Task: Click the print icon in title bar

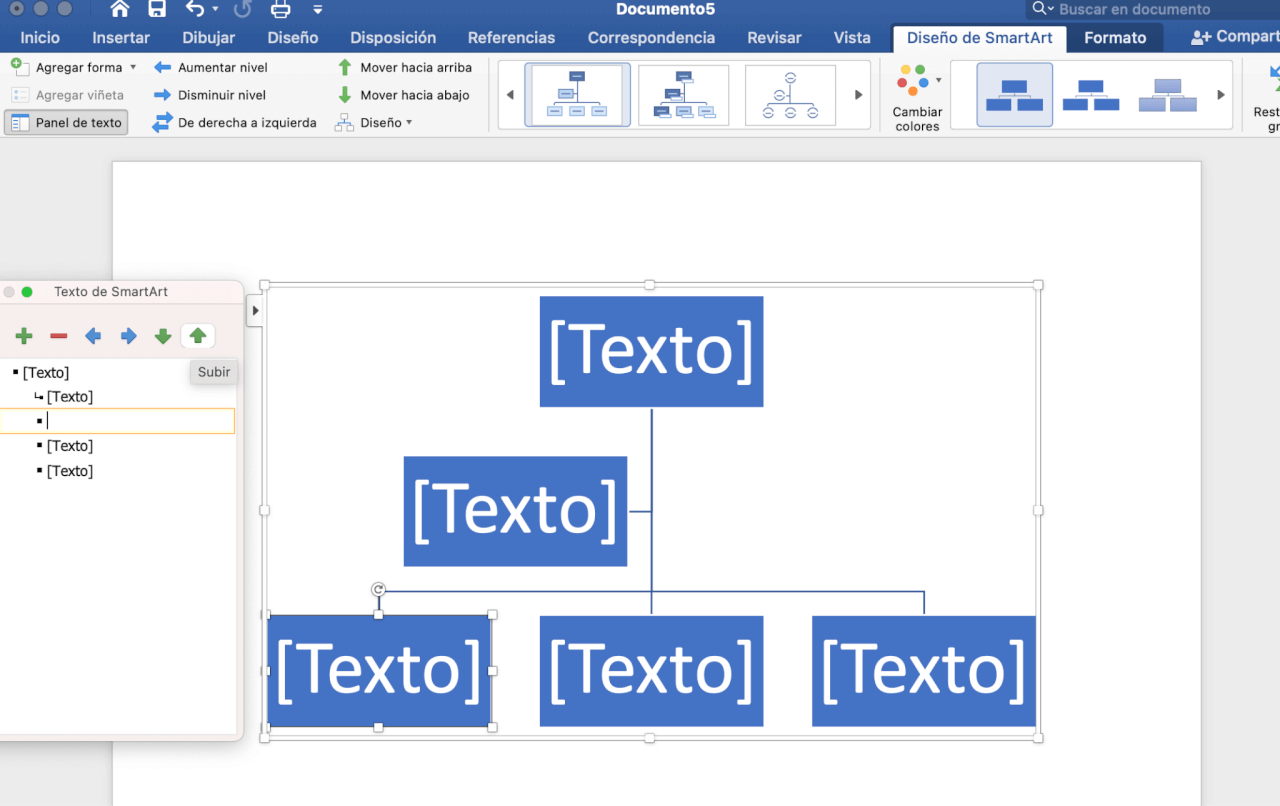Action: tap(281, 10)
